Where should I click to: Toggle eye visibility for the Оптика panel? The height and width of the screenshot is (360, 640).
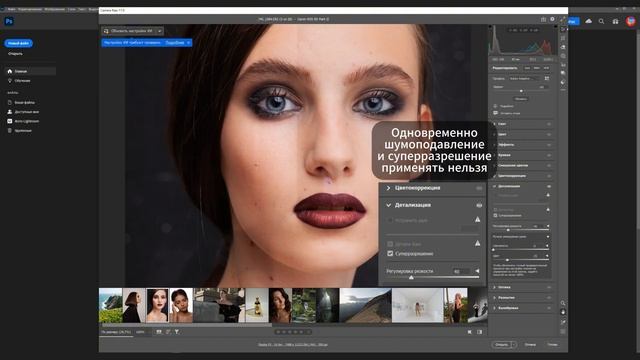point(549,287)
